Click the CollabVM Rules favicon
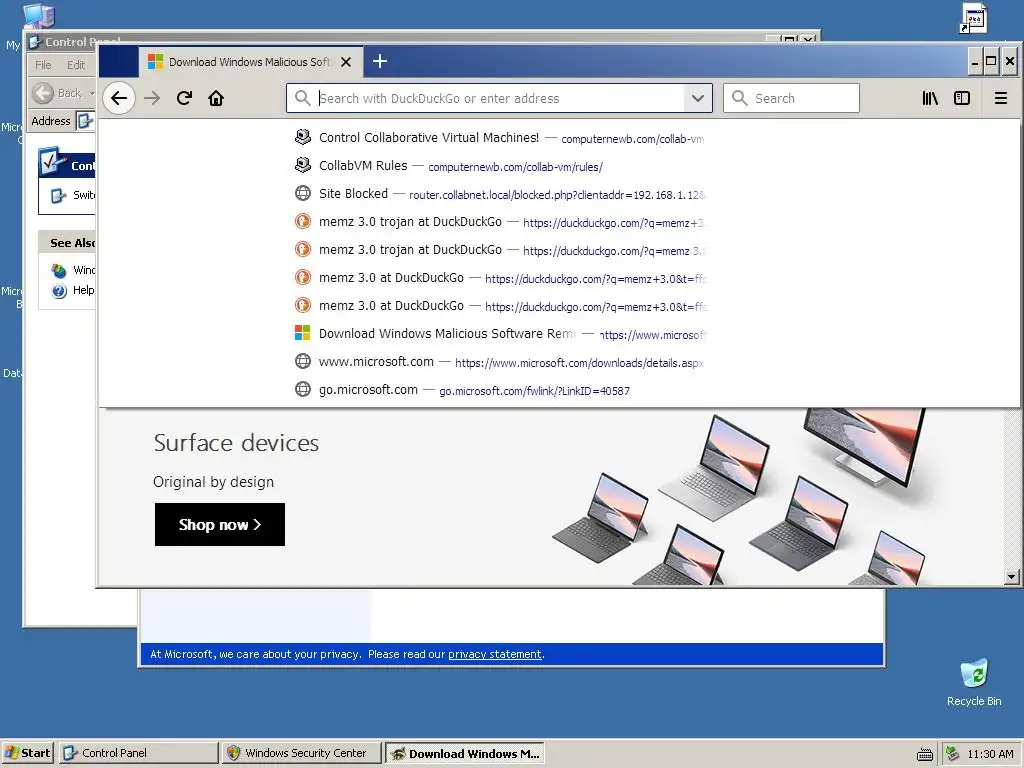Screen dimensions: 1024x768 click(302, 165)
